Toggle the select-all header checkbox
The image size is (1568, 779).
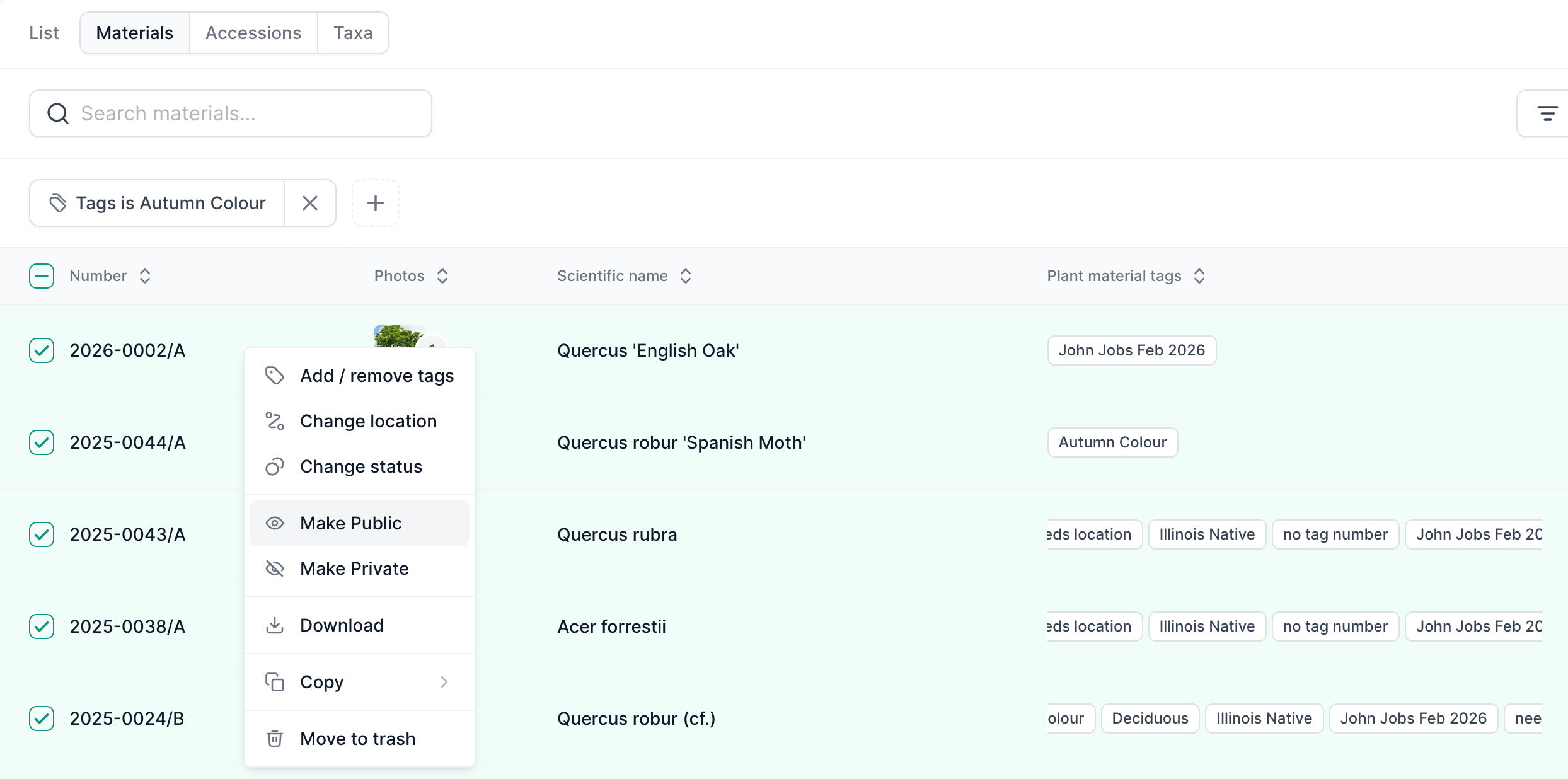coord(42,276)
